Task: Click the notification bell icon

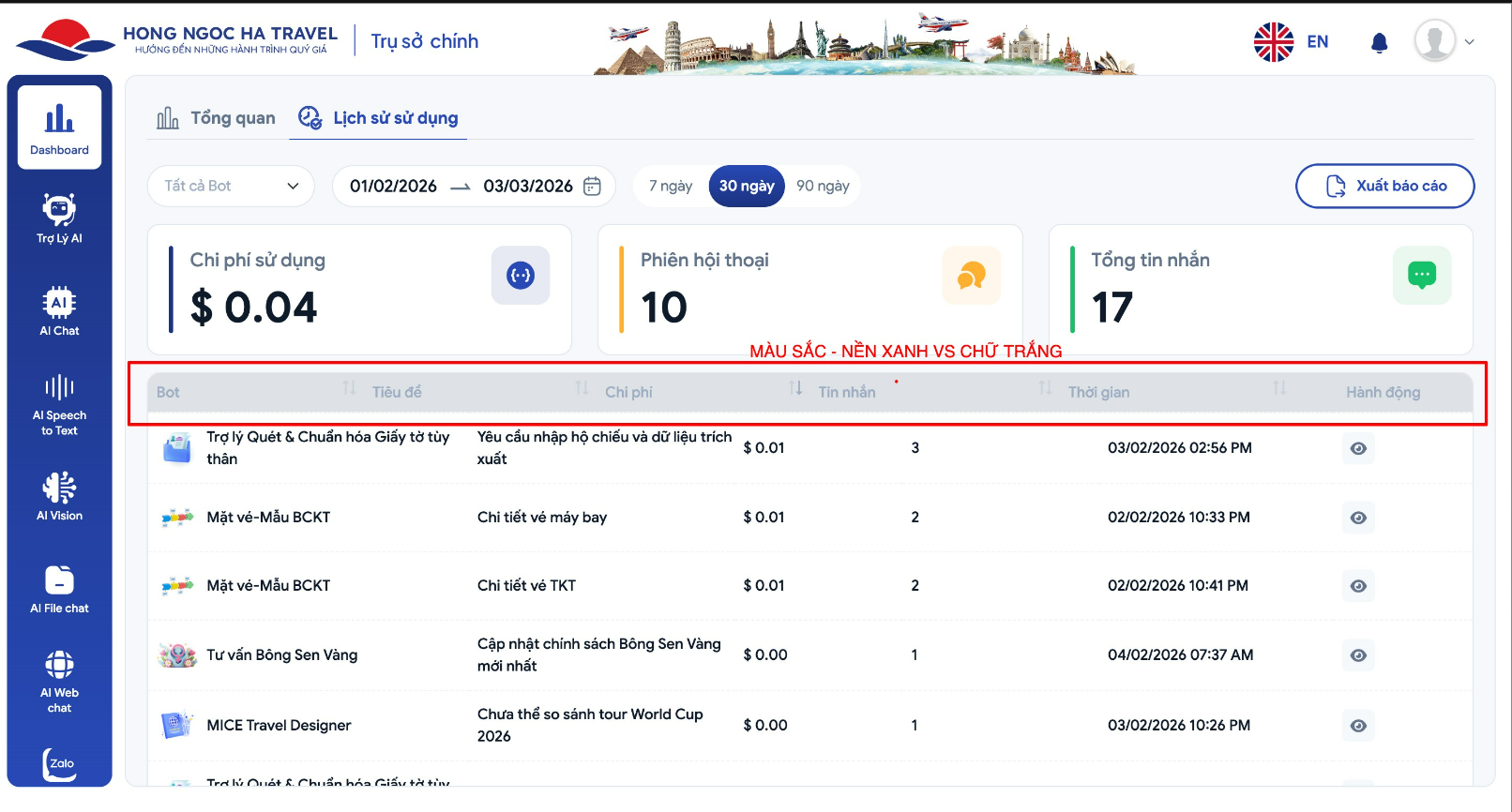Action: click(x=1379, y=42)
